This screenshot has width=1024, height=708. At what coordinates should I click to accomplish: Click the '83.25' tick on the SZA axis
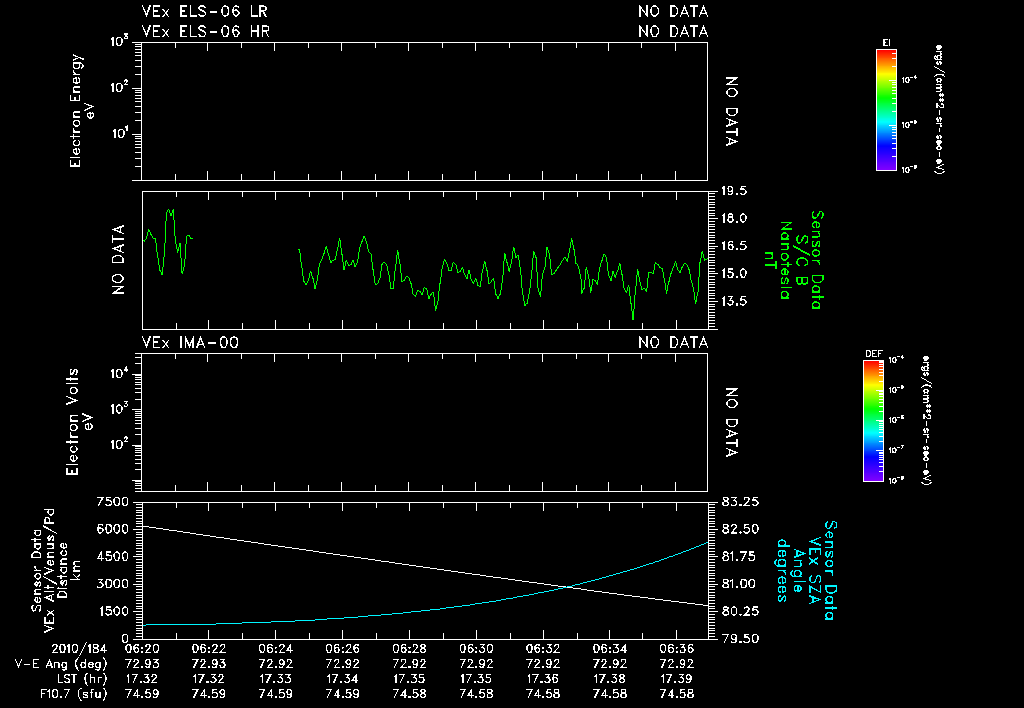[x=740, y=502]
